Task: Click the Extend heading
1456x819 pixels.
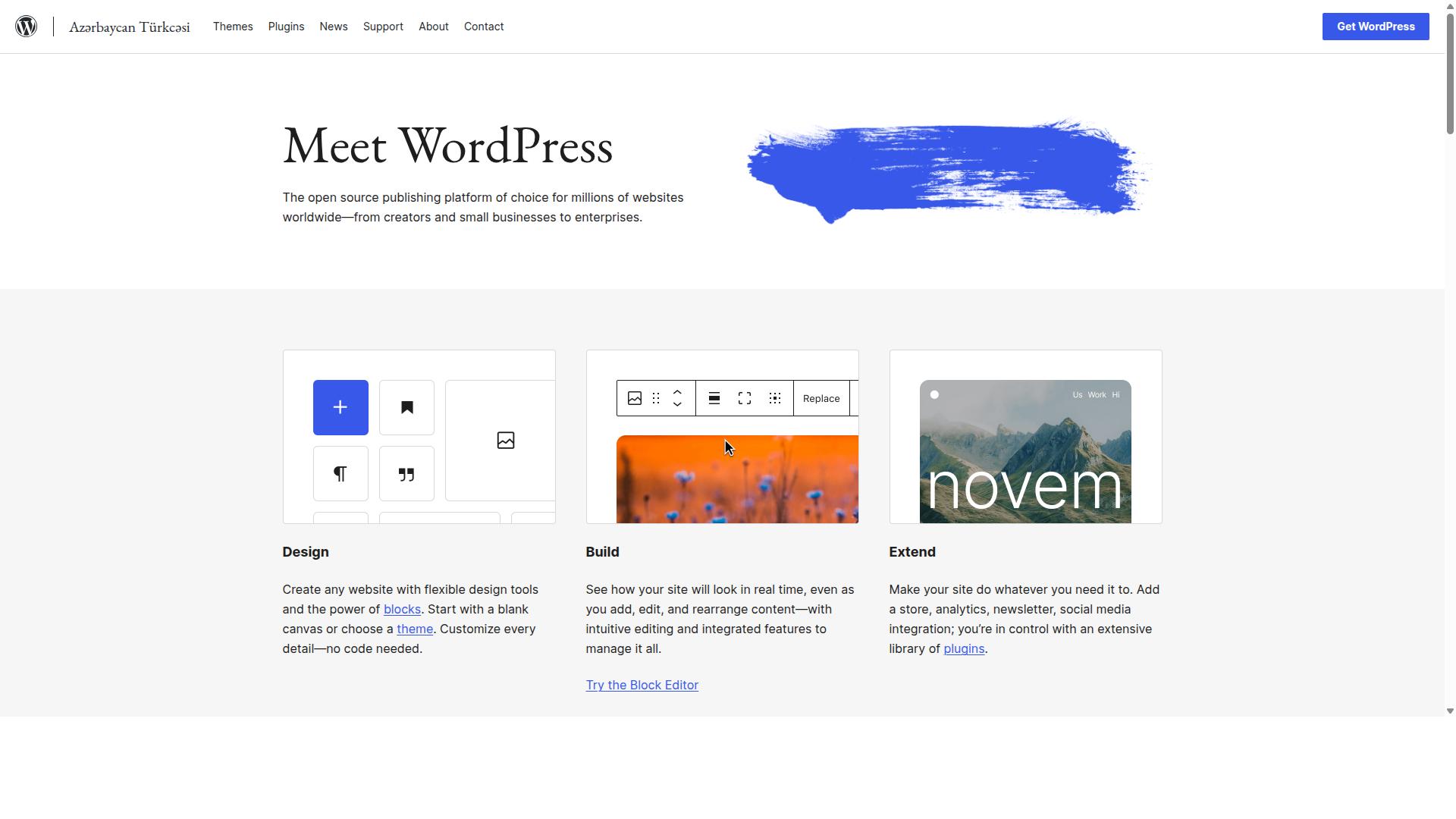Action: pyautogui.click(x=912, y=552)
